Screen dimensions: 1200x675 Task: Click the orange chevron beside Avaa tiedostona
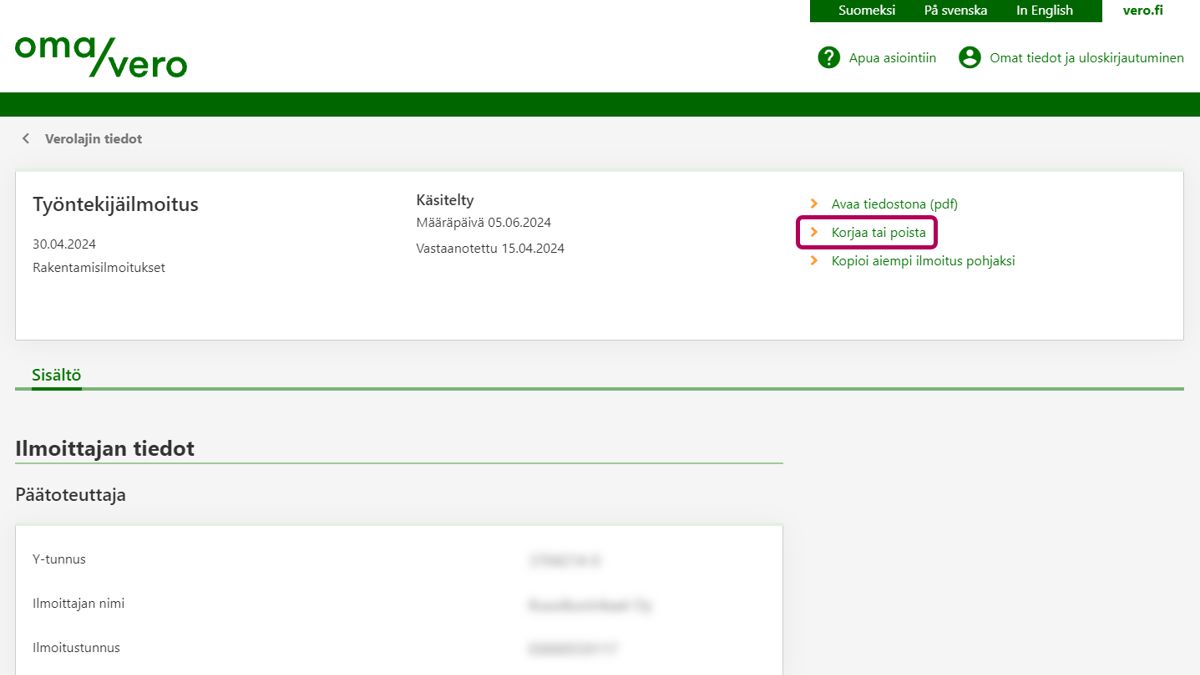click(x=814, y=204)
